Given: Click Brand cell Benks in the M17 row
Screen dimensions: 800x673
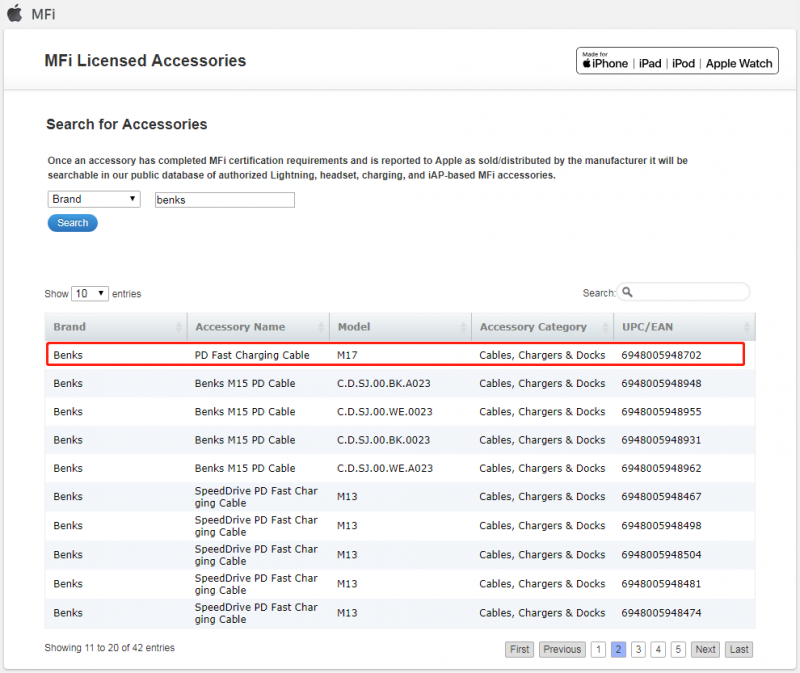Looking at the screenshot, I should (x=68, y=355).
